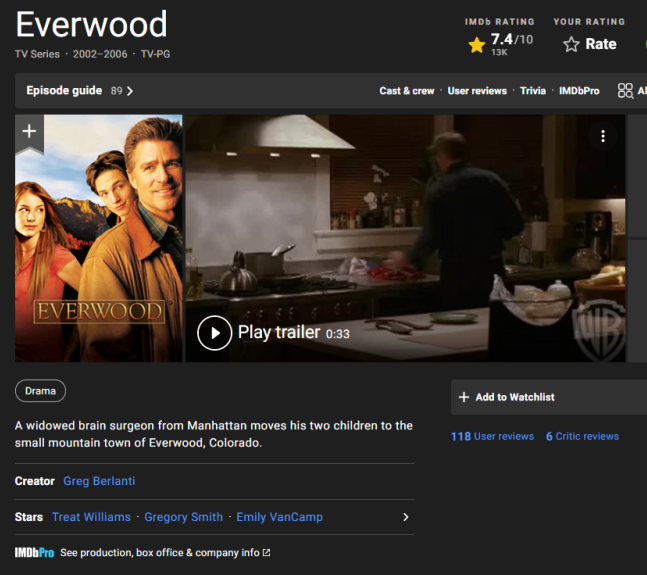Image resolution: width=647 pixels, height=575 pixels.
Task: Click the 'YOUR RATING' heading
Action: point(589,21)
